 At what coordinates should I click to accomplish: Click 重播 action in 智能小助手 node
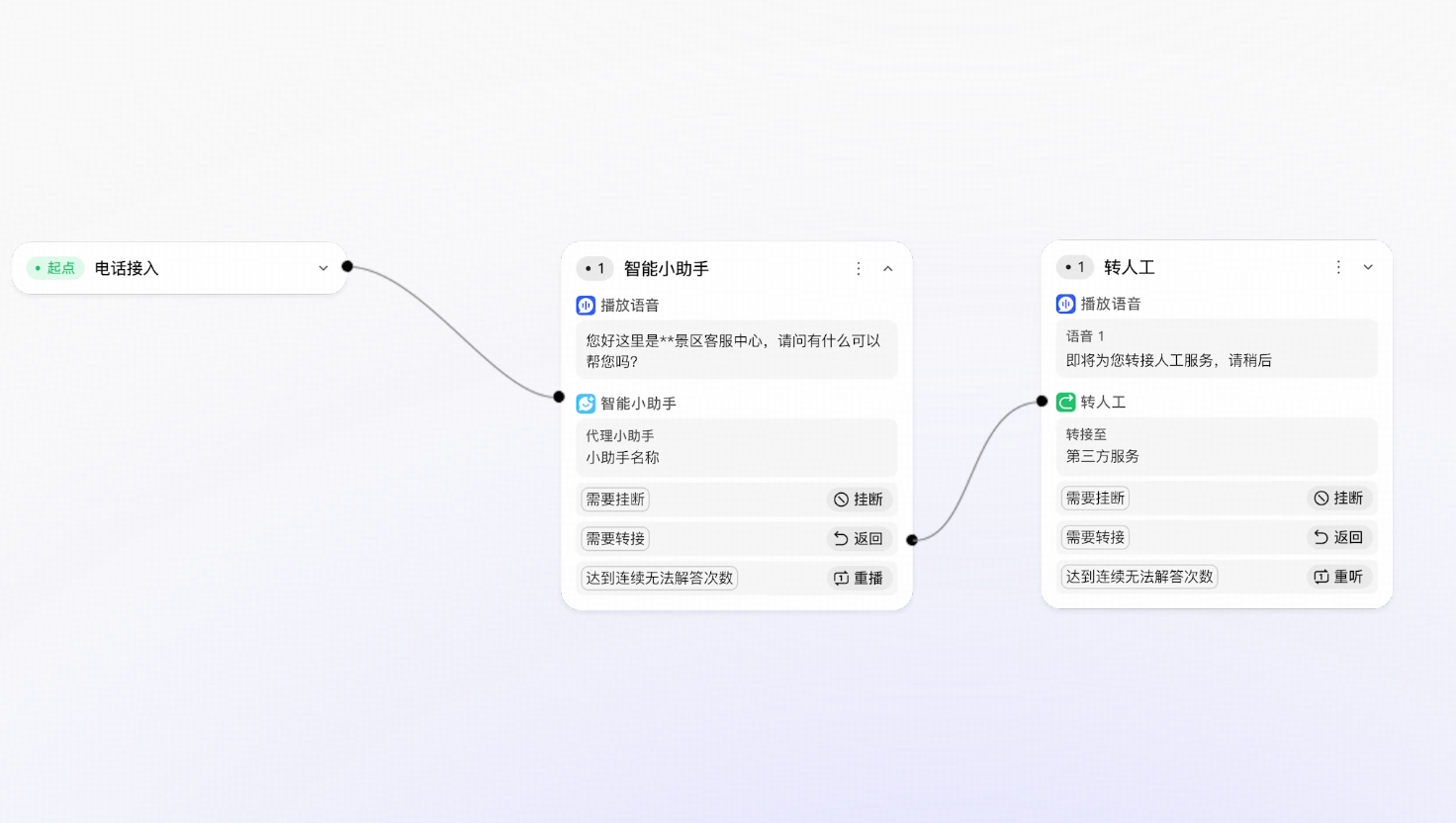click(x=859, y=578)
